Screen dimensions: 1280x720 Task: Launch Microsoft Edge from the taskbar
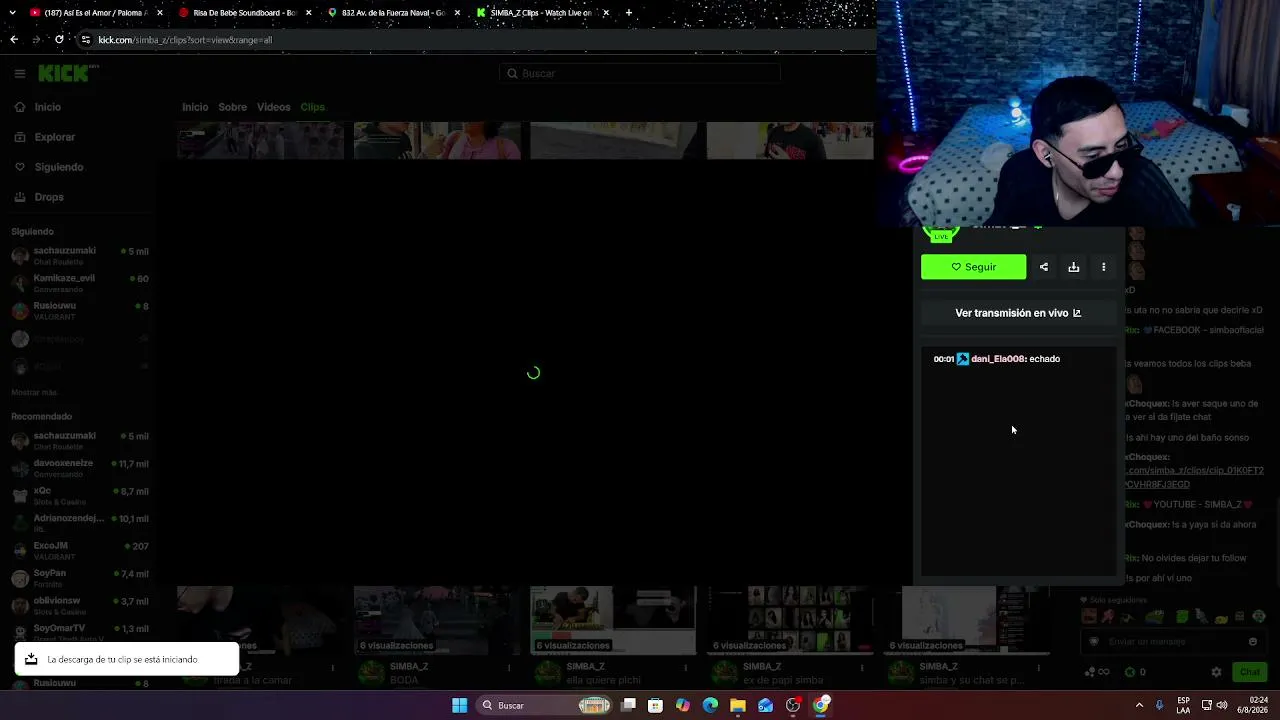(x=710, y=705)
